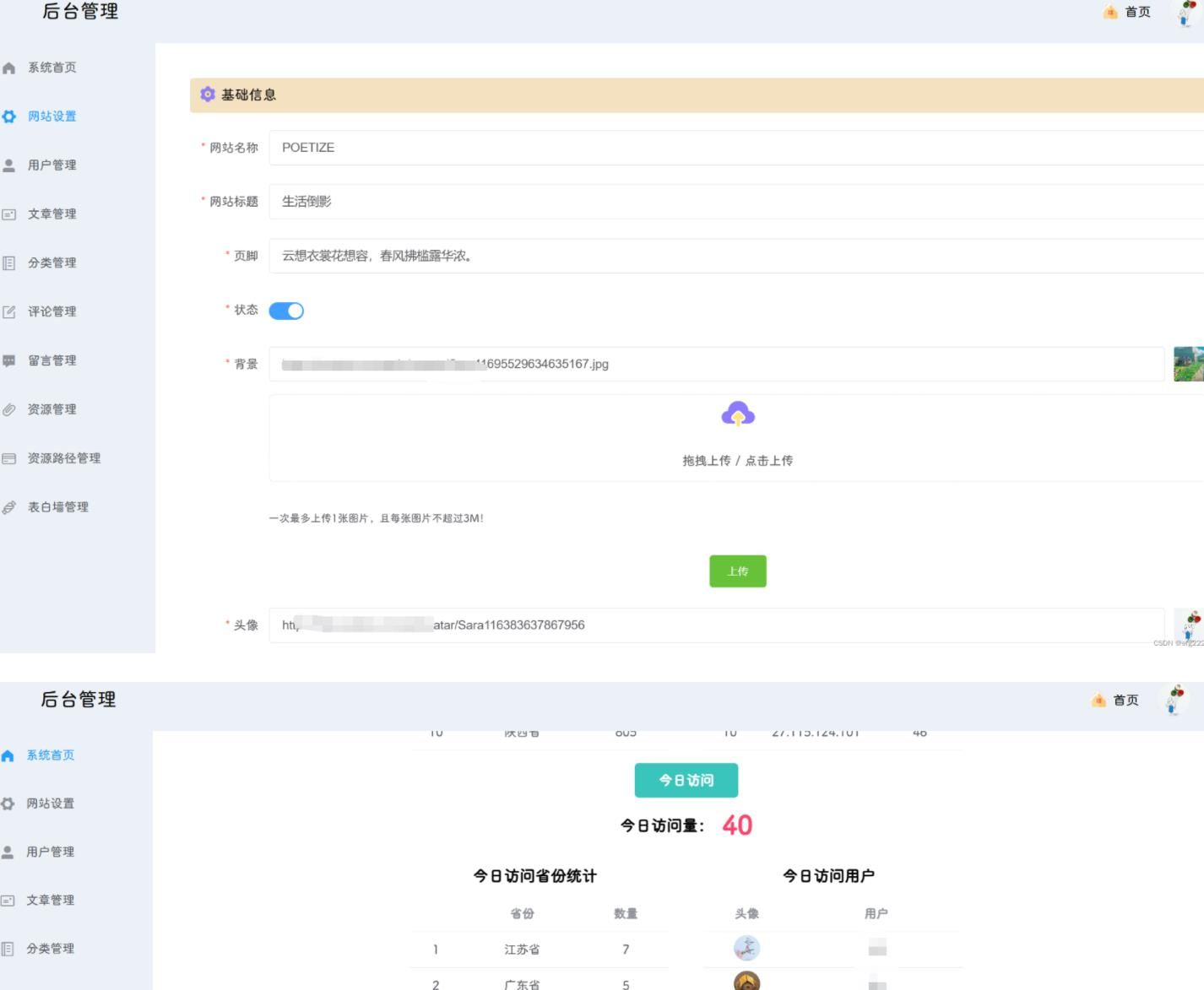The height and width of the screenshot is (990, 1204).
Task: Select the 分类管理 list icon
Action: pyautogui.click(x=9, y=262)
